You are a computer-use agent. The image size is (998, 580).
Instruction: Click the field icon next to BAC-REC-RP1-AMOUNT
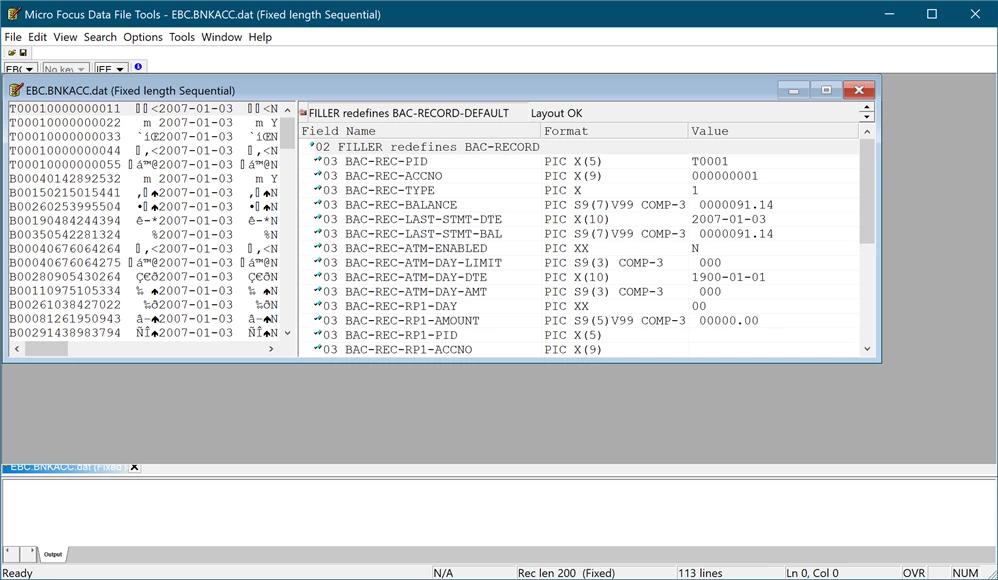coord(318,320)
